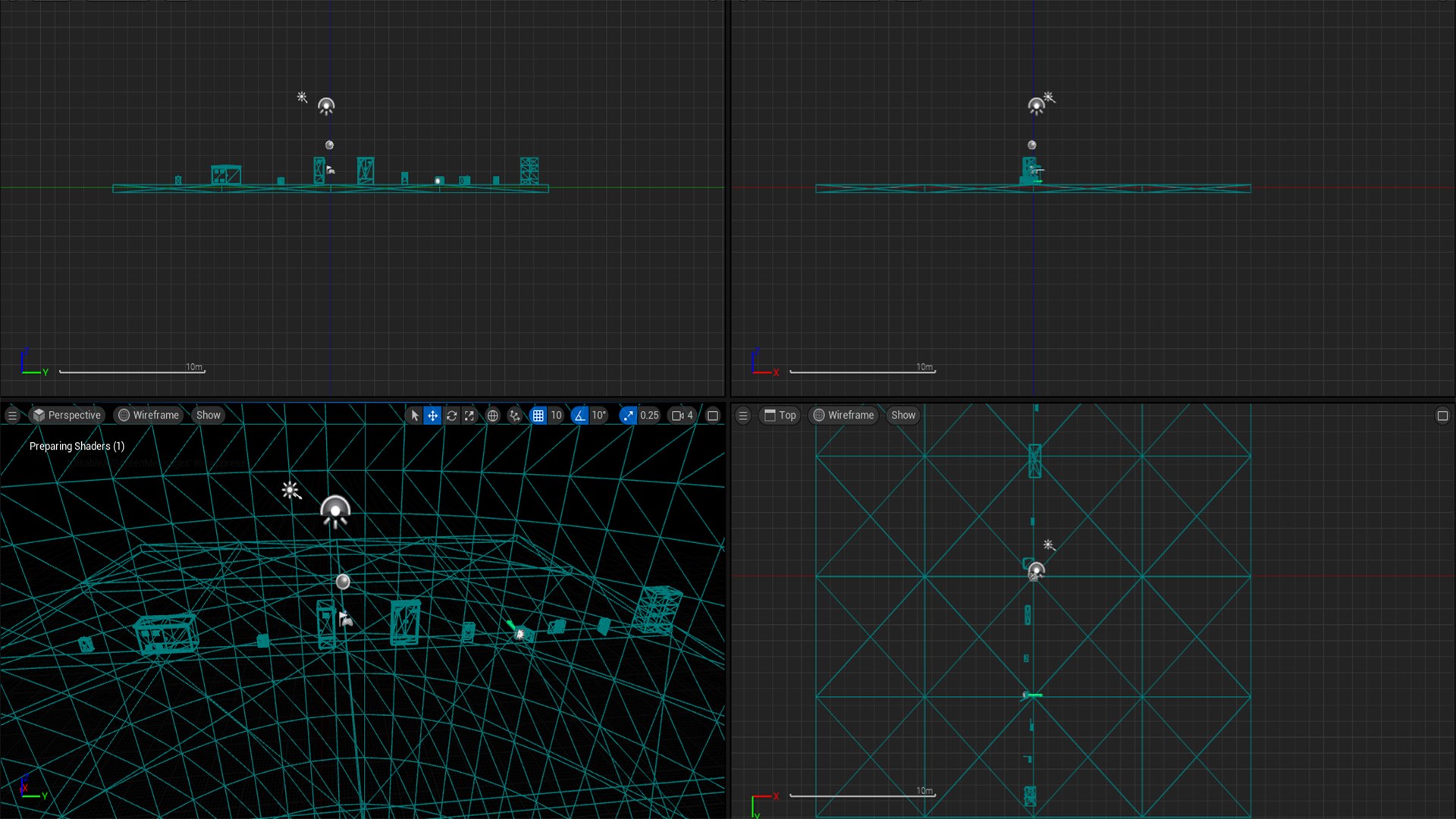Adjust camera speed setting 4
Screen dimensions: 1456x819
[x=682, y=416]
